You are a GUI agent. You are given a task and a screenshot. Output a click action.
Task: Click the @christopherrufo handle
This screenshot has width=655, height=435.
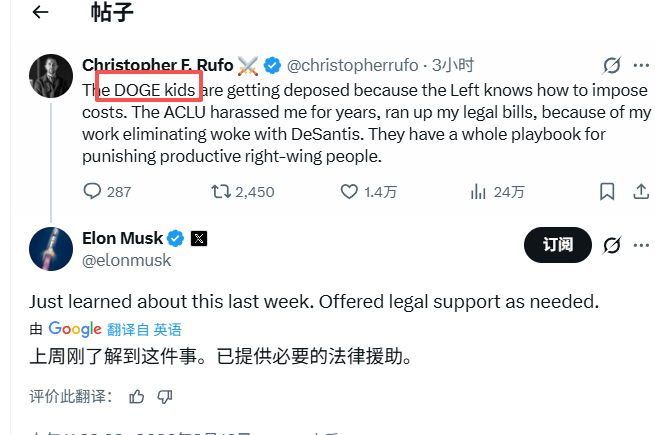coord(355,66)
